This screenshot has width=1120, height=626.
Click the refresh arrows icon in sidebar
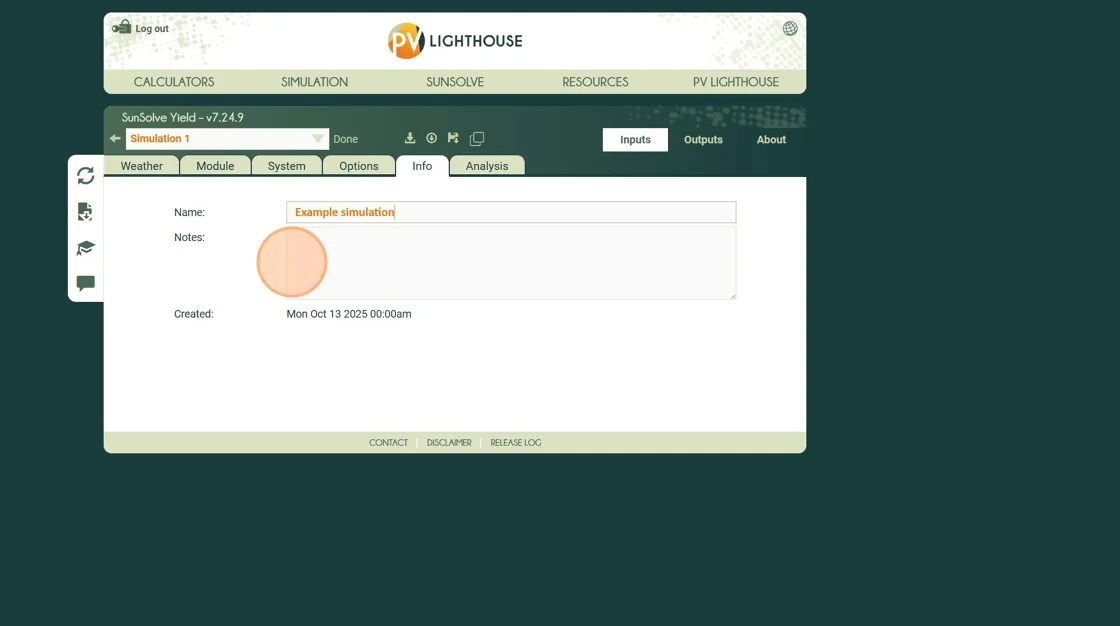tap(86, 176)
